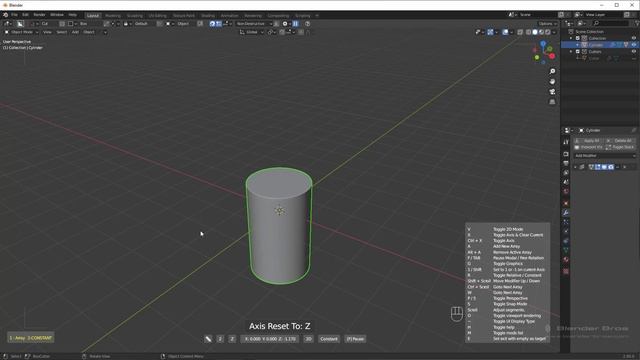Image resolution: width=640 pixels, height=360 pixels.
Task: Toggle visibility of Cutters collection
Action: pos(634,52)
